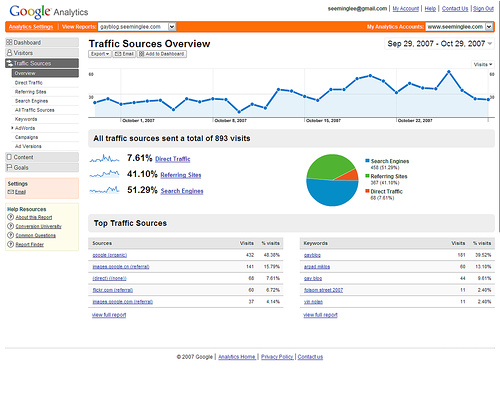Open Visitors section in the sidebar
Viewport: 500px width, 395px height.
[x=42, y=53]
